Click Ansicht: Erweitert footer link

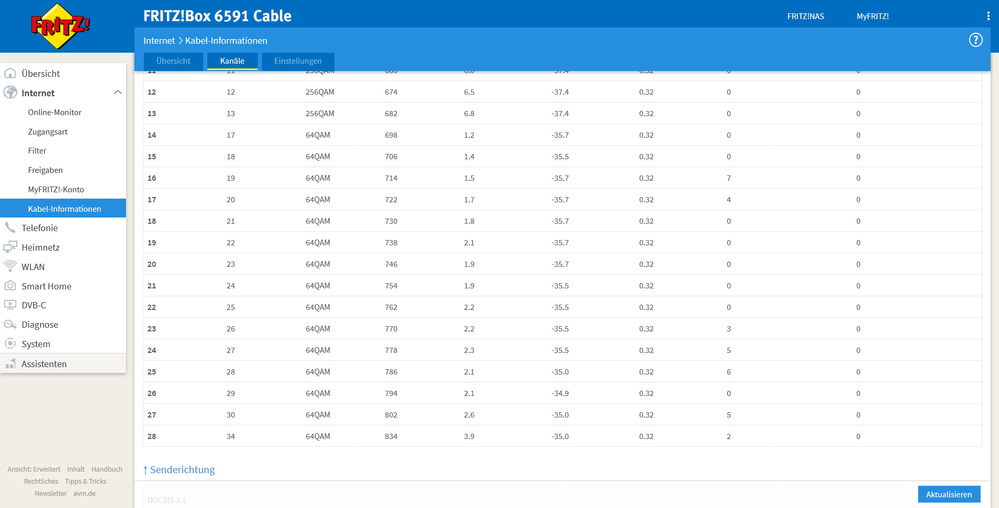[x=34, y=469]
